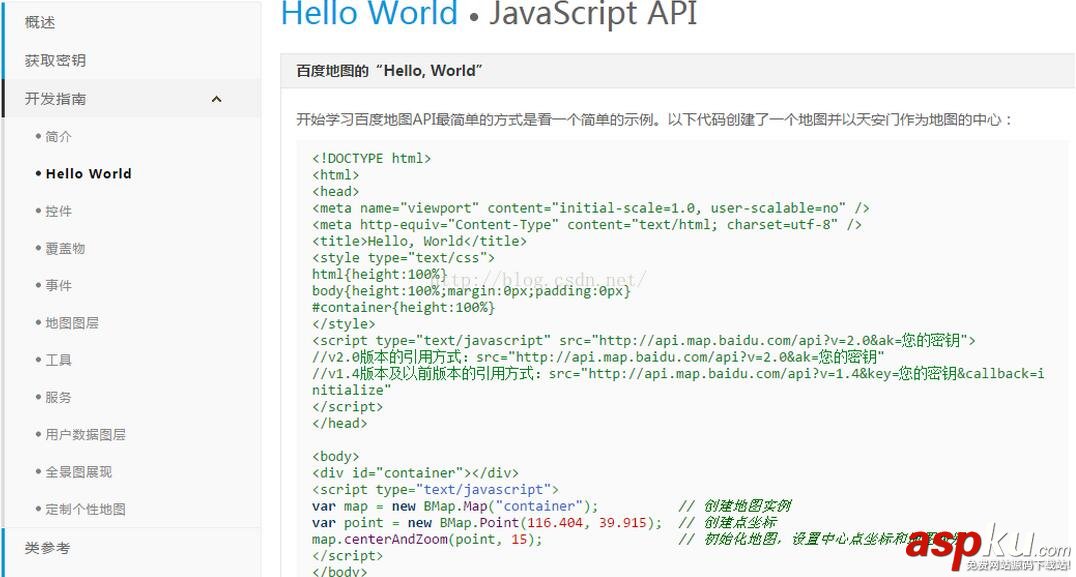Open the 工具 guide page
1076x577 pixels.
point(58,360)
